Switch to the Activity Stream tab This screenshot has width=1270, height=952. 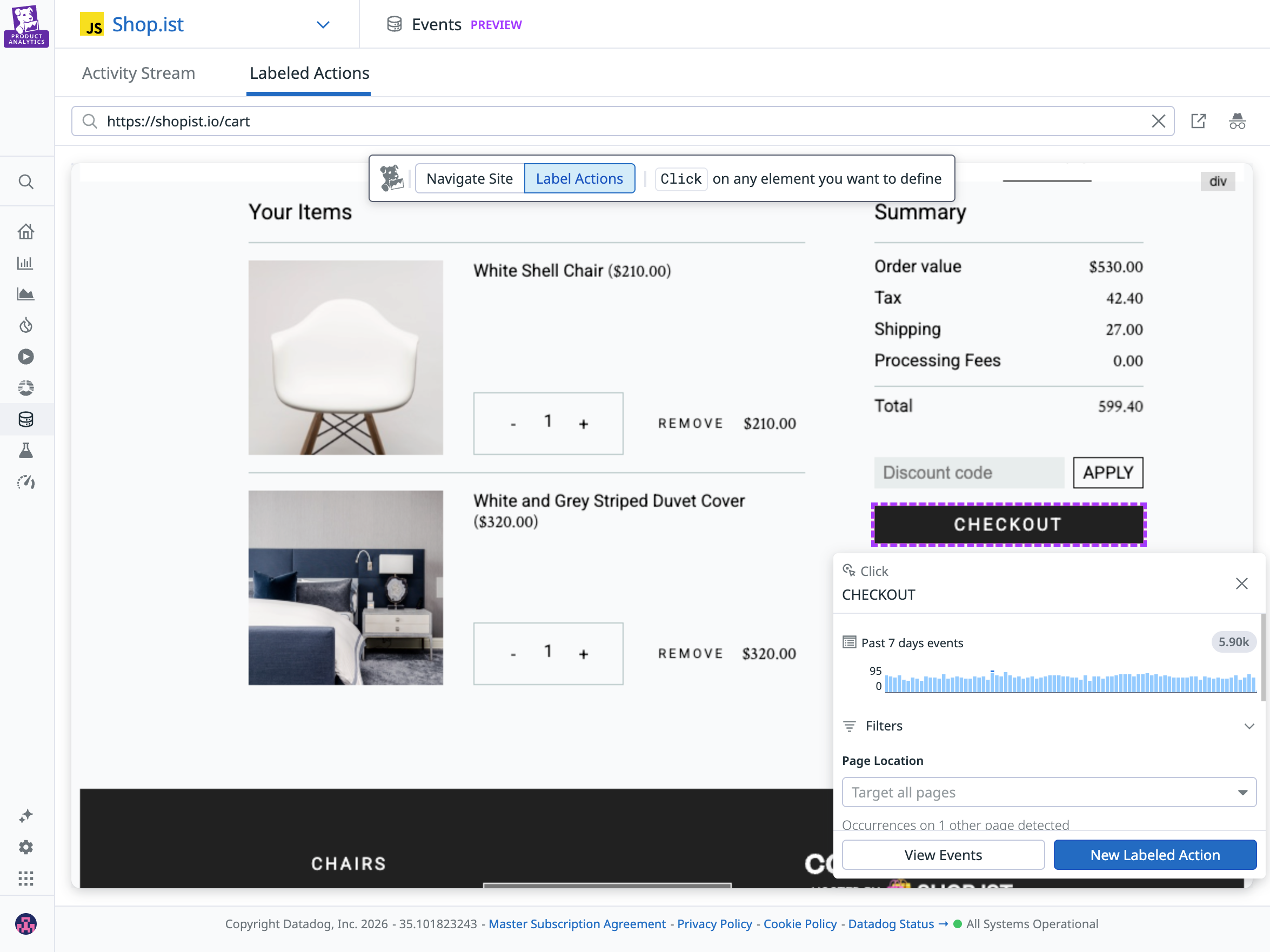pos(138,73)
